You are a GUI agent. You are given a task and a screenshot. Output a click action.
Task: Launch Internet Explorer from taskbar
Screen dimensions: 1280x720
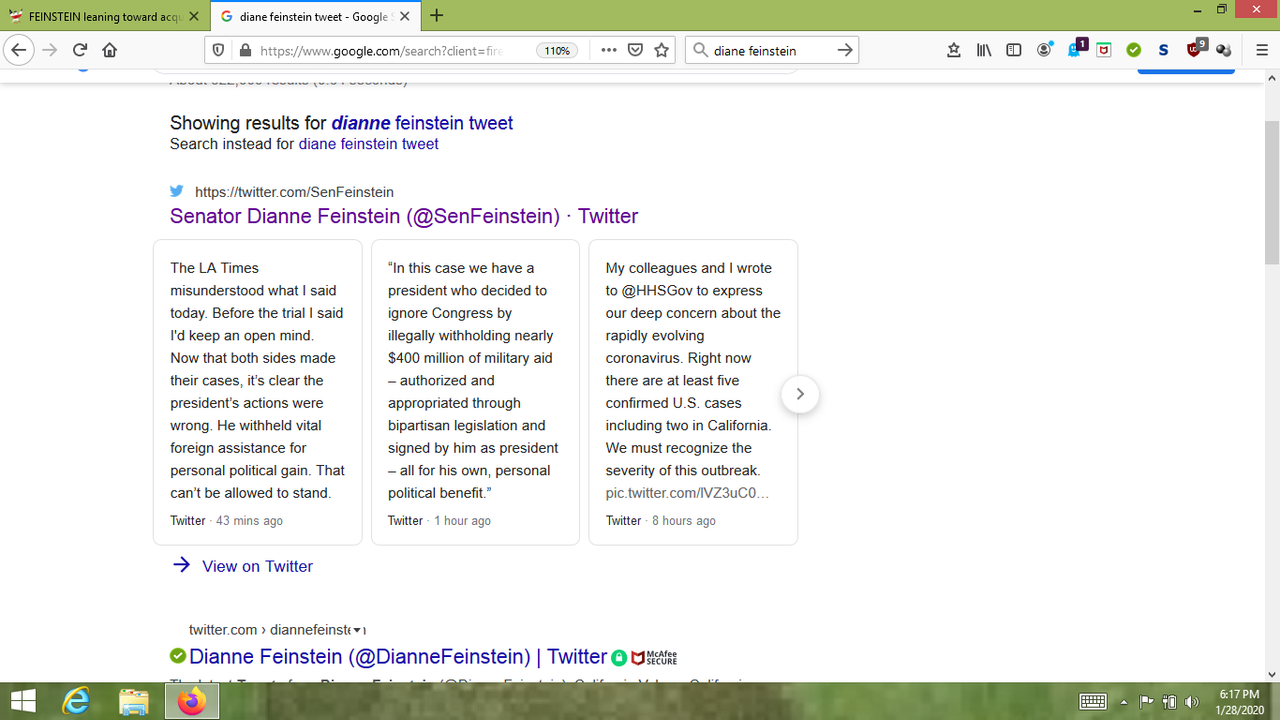76,701
